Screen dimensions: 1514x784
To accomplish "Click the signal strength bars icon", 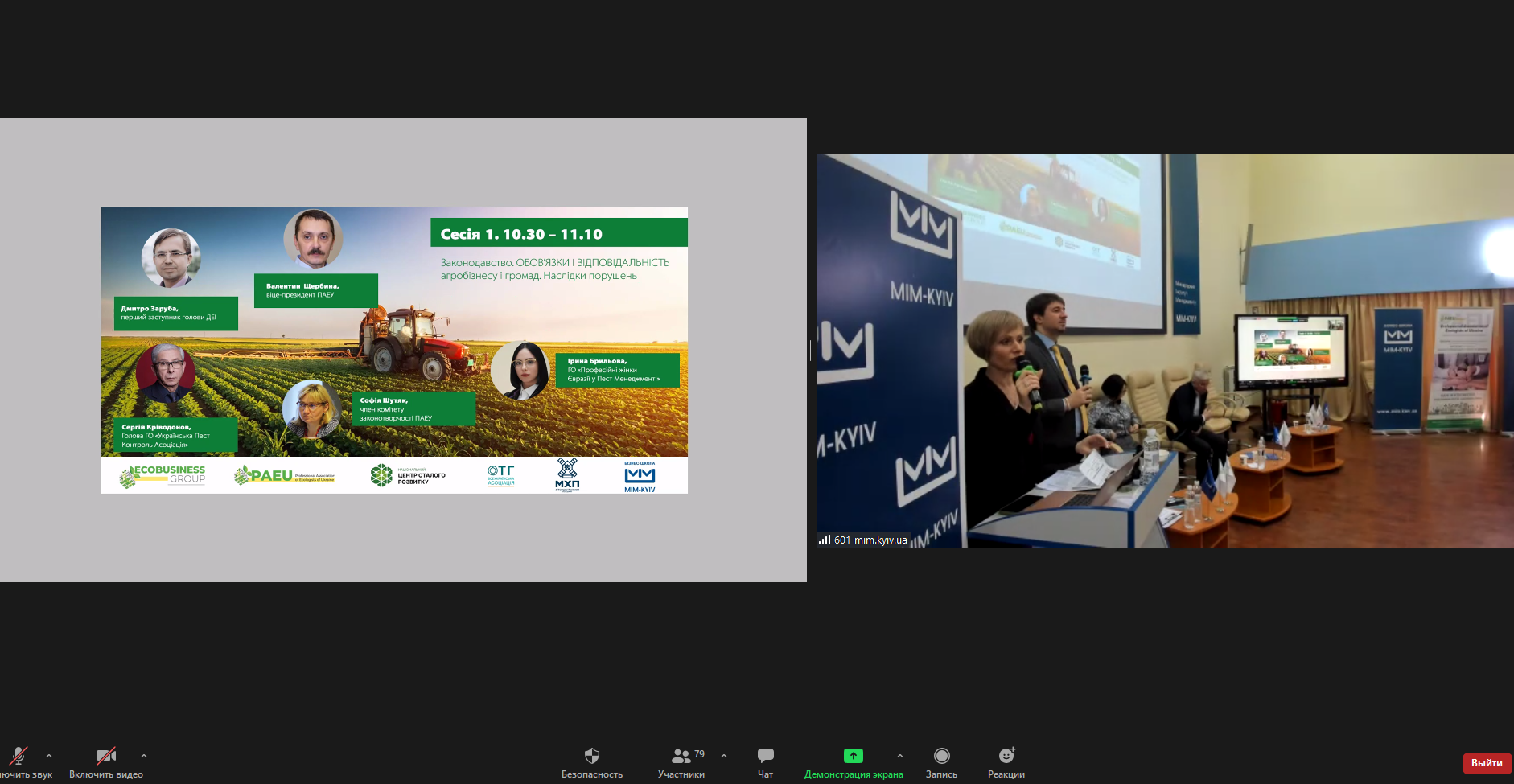I will pos(824,540).
